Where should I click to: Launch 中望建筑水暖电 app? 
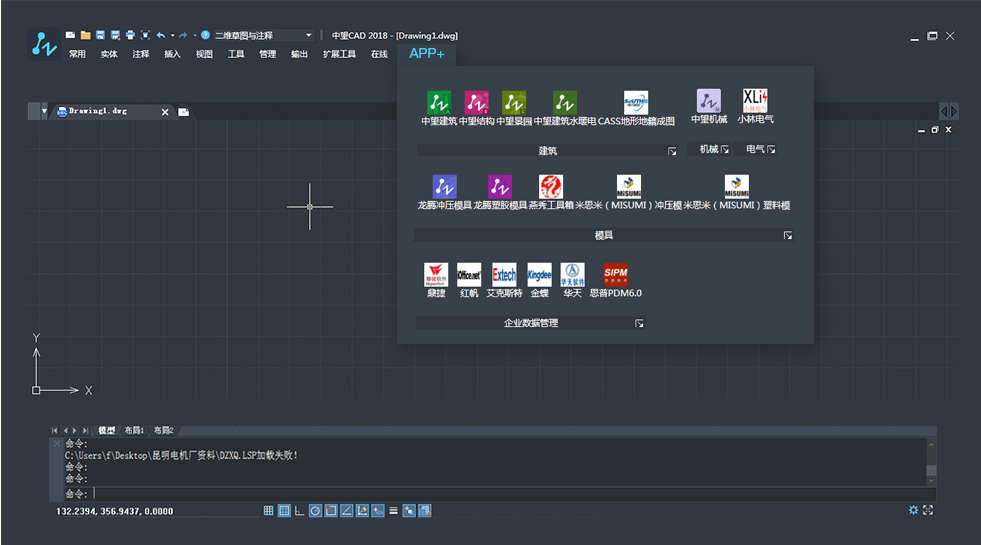(x=564, y=108)
